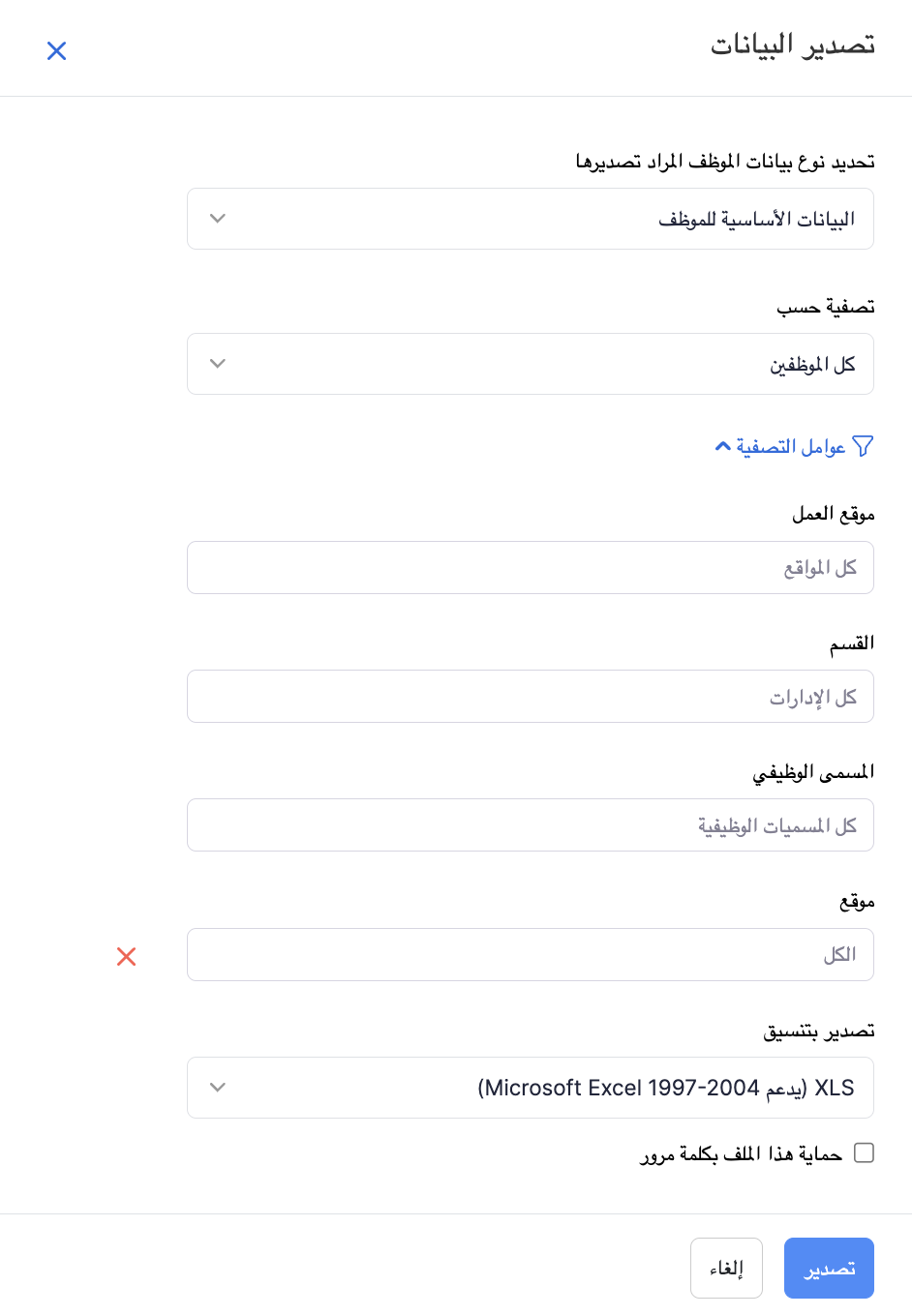Click the موقع العمل input field

(x=530, y=568)
